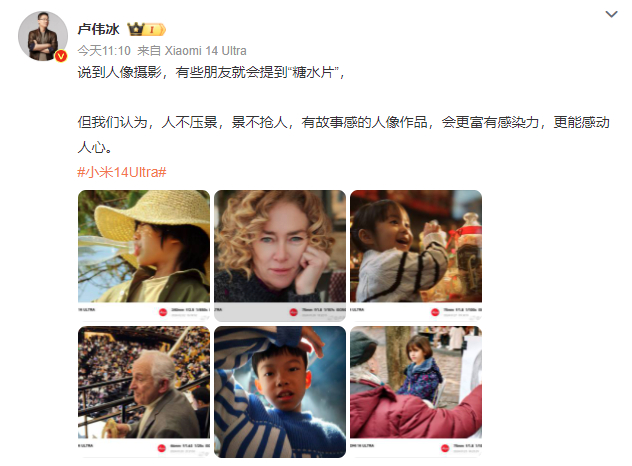Image resolution: width=632 pixels, height=466 pixels.
Task: Click the crown membership level badge
Action: (146, 29)
